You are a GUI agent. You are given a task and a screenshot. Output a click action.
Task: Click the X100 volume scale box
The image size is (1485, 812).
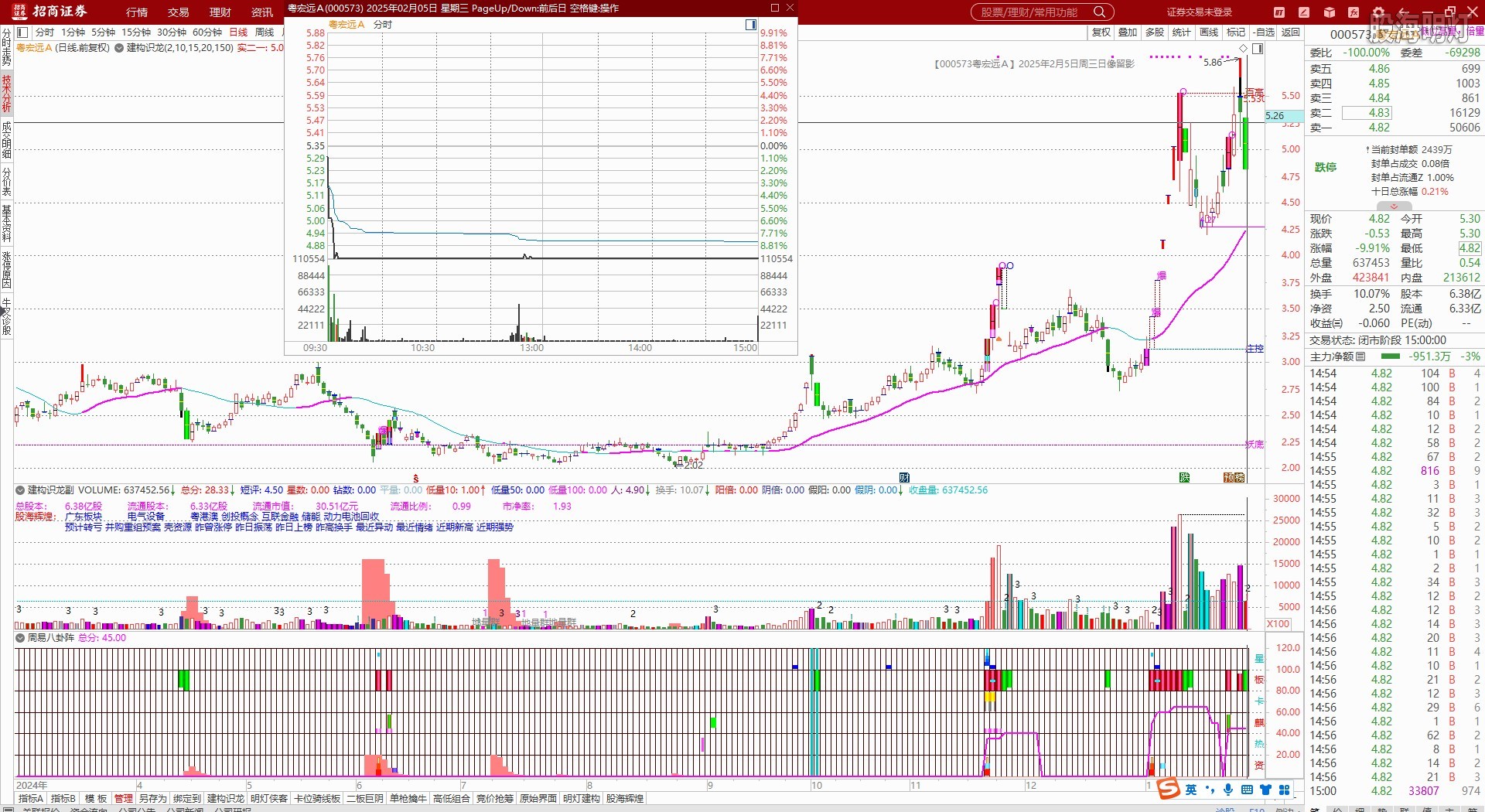point(1278,624)
